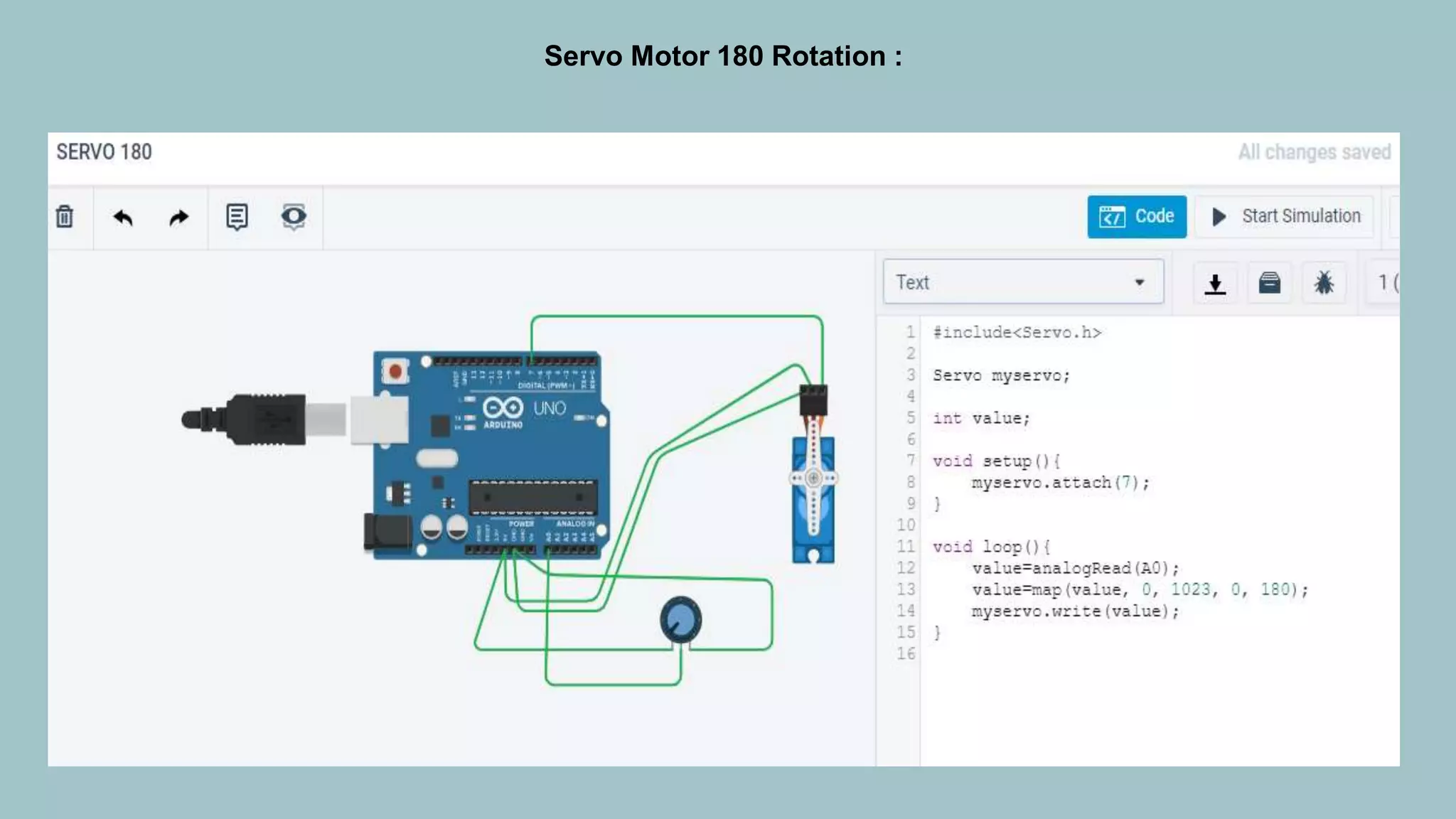Click code line 'Servo myservo;'

[x=1001, y=375]
